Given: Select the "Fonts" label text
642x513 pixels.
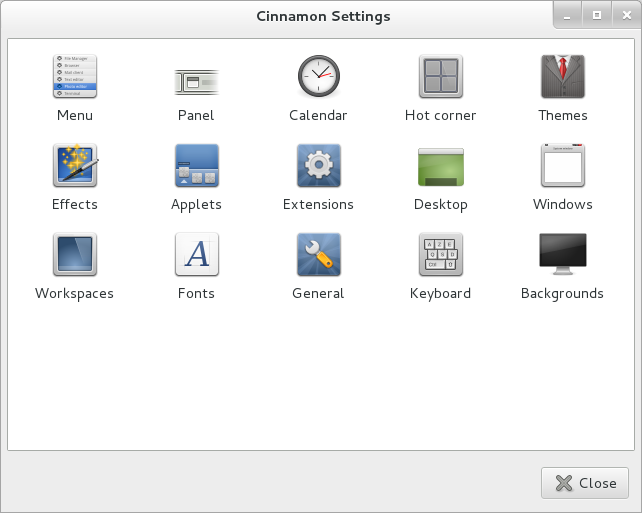Looking at the screenshot, I should coord(196,294).
